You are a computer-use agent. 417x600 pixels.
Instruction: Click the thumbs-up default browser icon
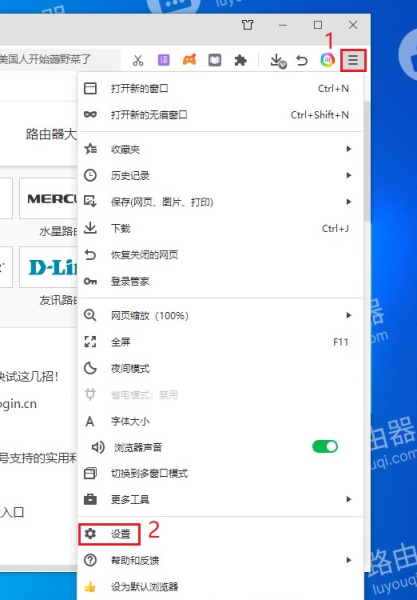(x=90, y=586)
